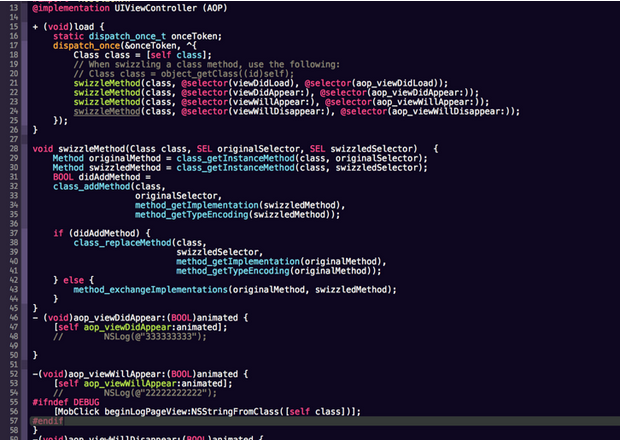Select the dispatch_once_t type name
Image resolution: width=620 pixels, height=442 pixels.
127,36
